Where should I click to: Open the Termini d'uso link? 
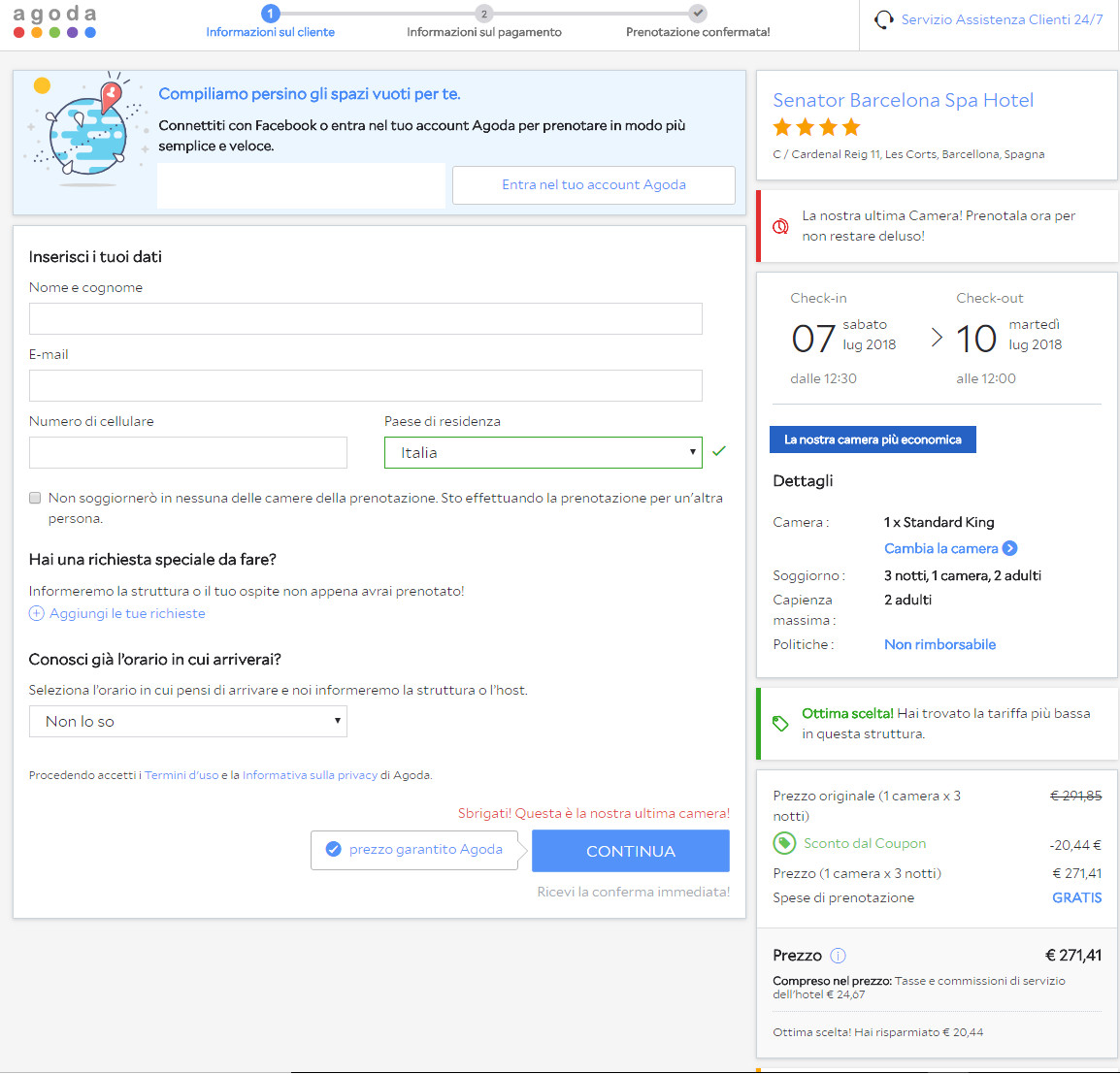181,775
